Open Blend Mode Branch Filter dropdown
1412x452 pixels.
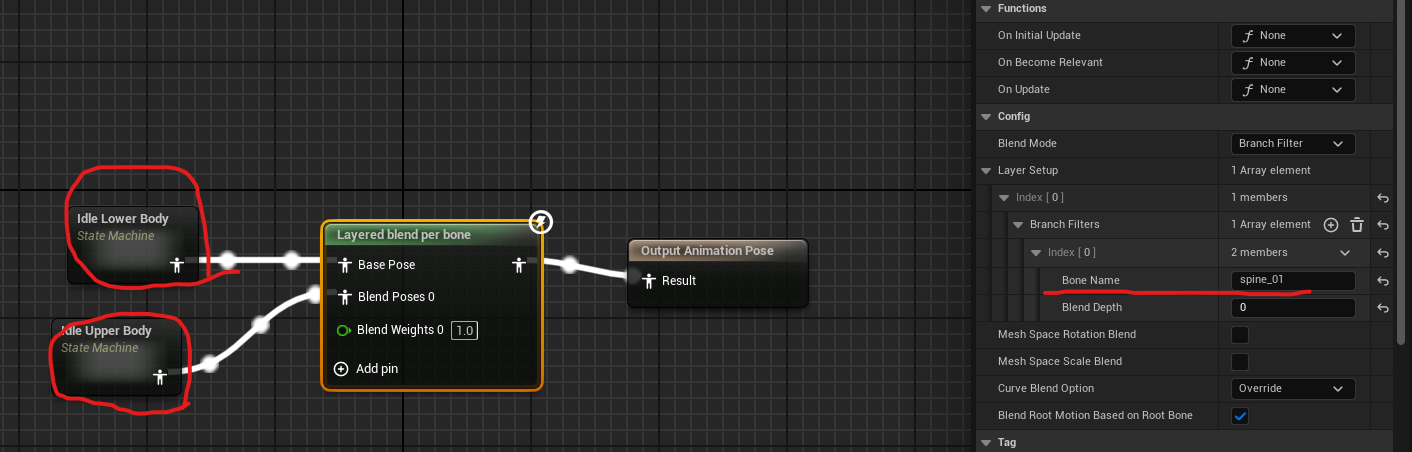click(1293, 143)
